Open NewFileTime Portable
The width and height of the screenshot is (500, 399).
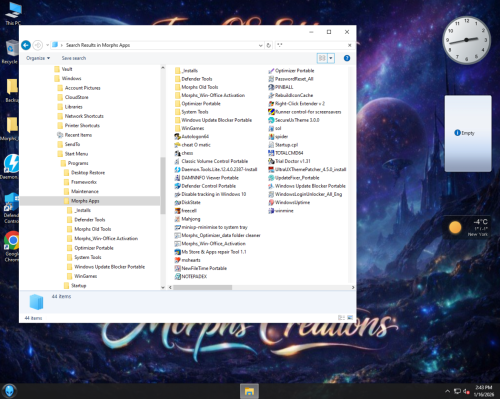pos(201,268)
